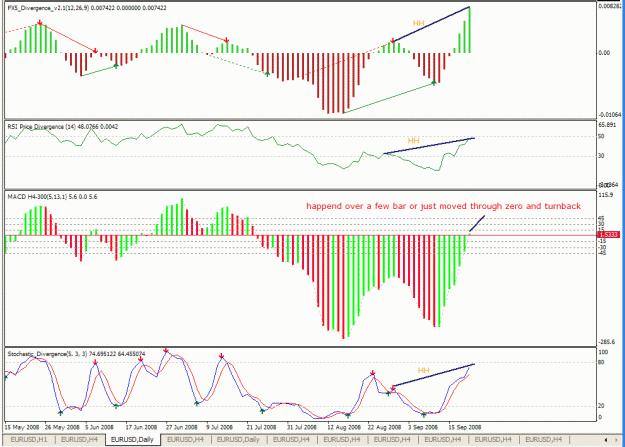The height and width of the screenshot is (447, 625).
Task: Click the 65.891 RSI scale value
Action: pyautogui.click(x=607, y=125)
